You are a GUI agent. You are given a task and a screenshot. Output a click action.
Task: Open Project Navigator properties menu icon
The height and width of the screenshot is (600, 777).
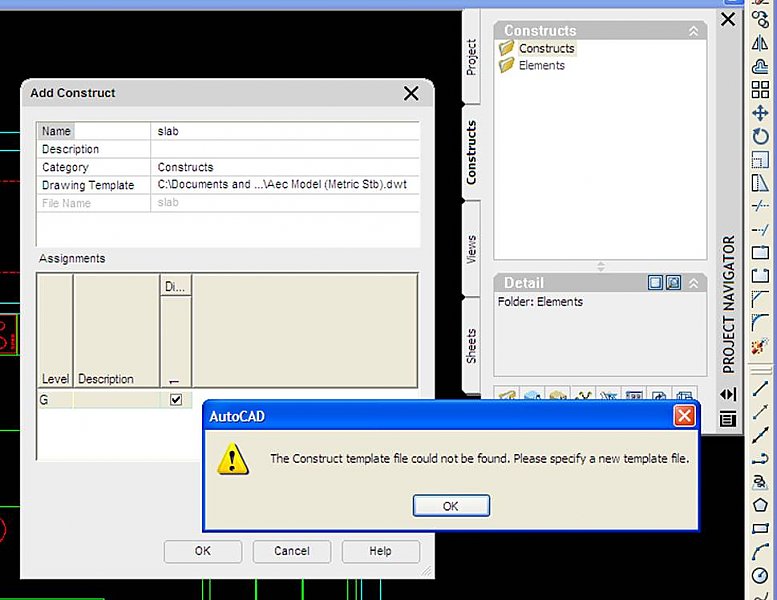(727, 419)
